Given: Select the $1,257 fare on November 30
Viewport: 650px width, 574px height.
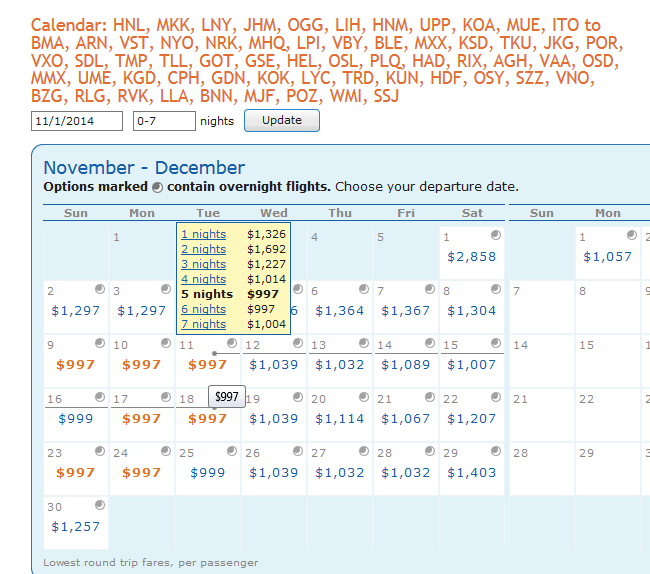Looking at the screenshot, I should pyautogui.click(x=75, y=527).
